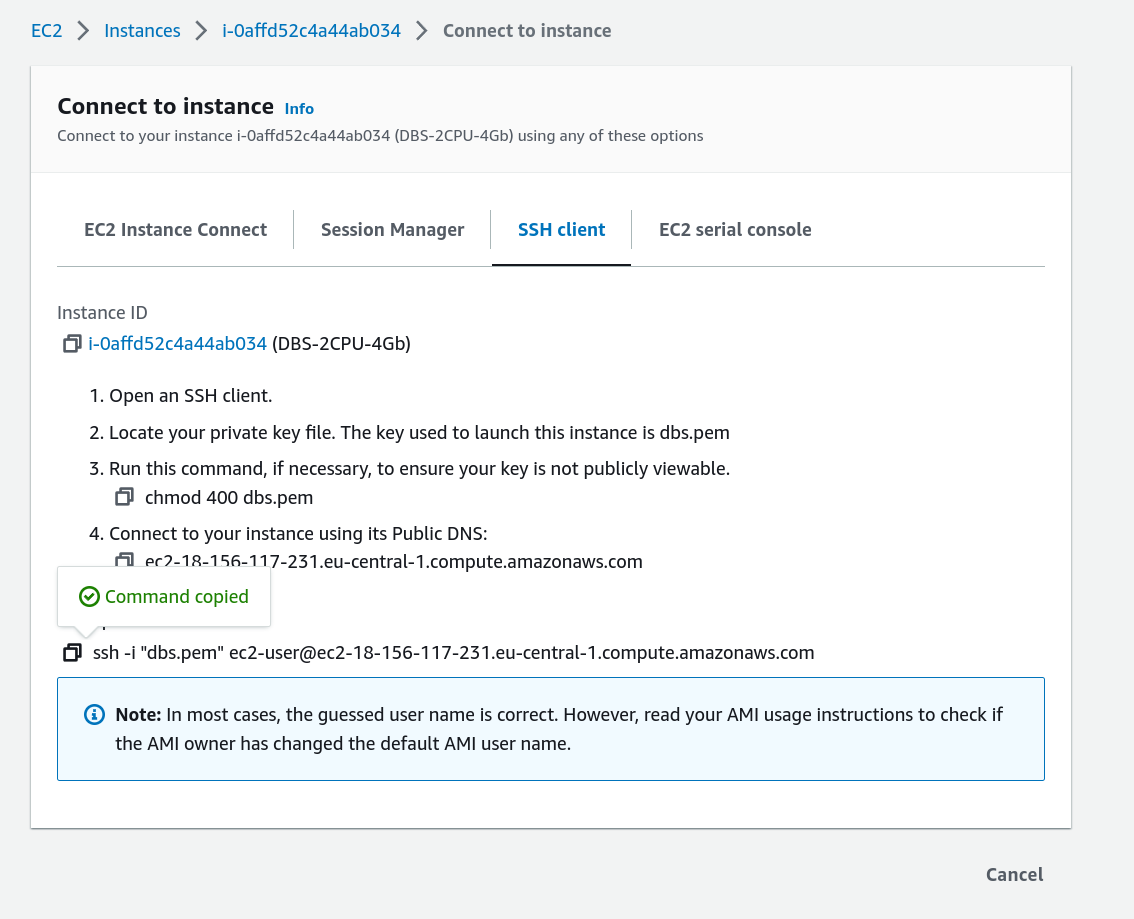Click the info icon in the Note box
1134x919 pixels.
pyautogui.click(x=94, y=715)
